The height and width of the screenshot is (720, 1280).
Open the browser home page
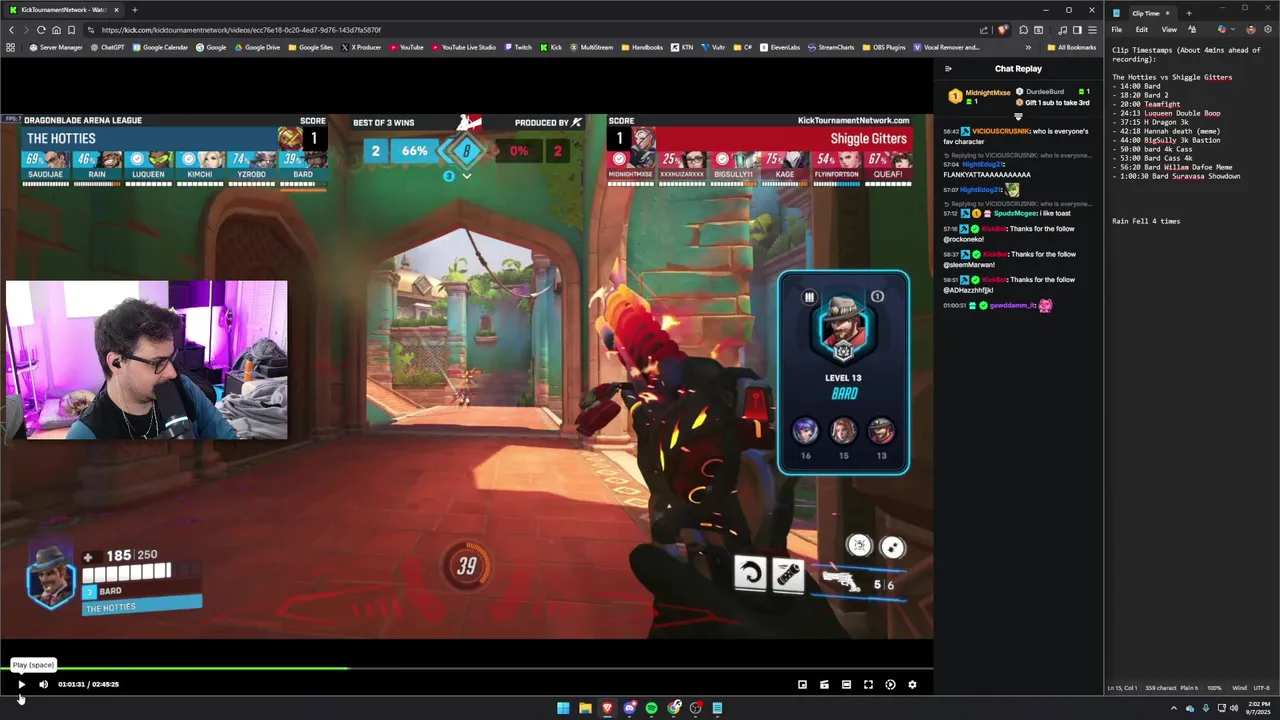pos(56,30)
